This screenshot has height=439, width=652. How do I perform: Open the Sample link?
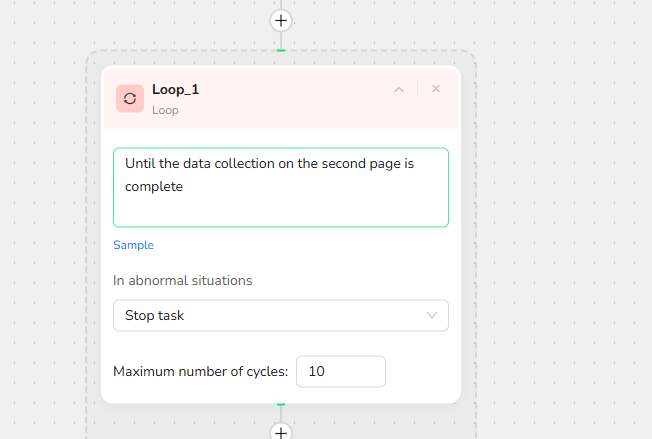pos(133,245)
